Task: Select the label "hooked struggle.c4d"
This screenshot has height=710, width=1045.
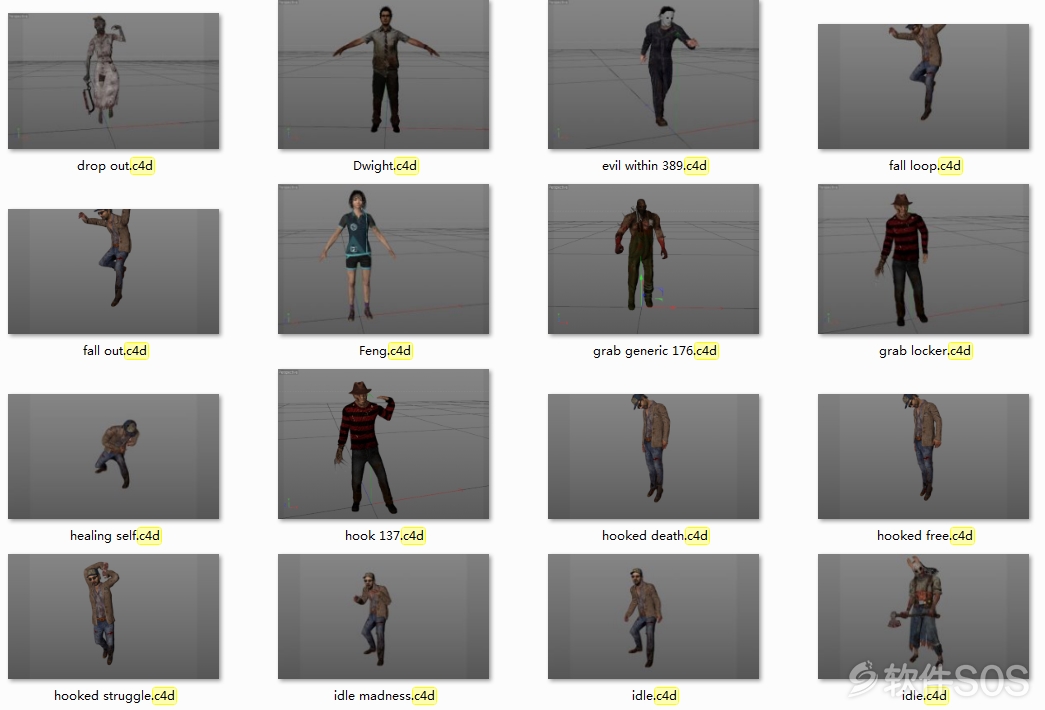Action: coord(114,695)
